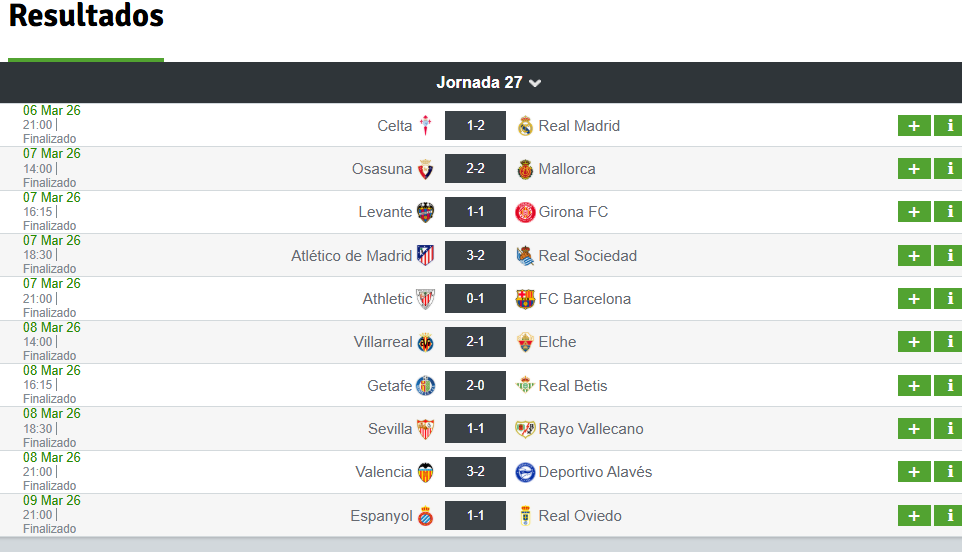962x552 pixels.
Task: Open the Levante team link
Action: coord(385,212)
